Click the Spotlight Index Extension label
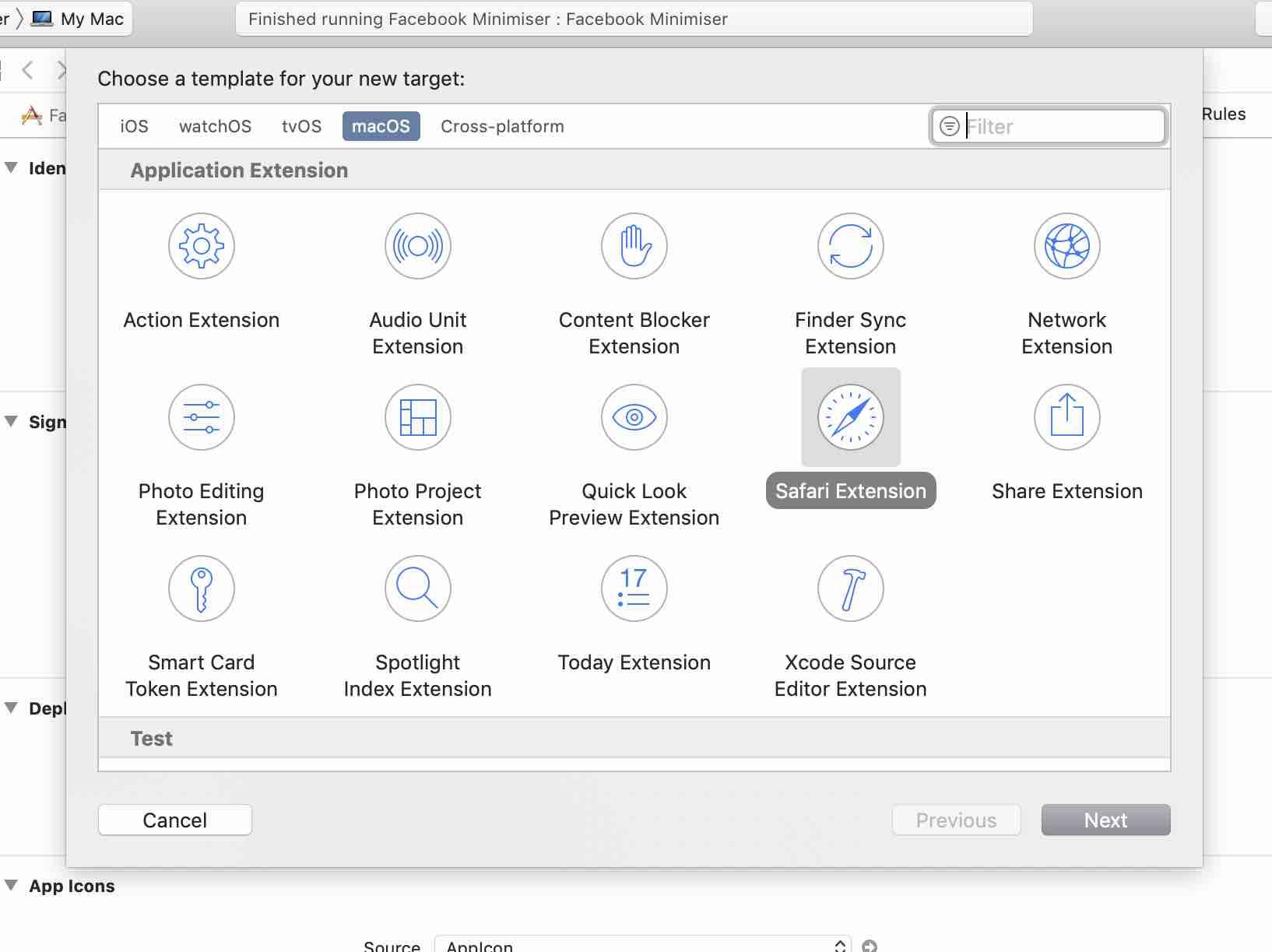The image size is (1272, 952). click(x=418, y=676)
